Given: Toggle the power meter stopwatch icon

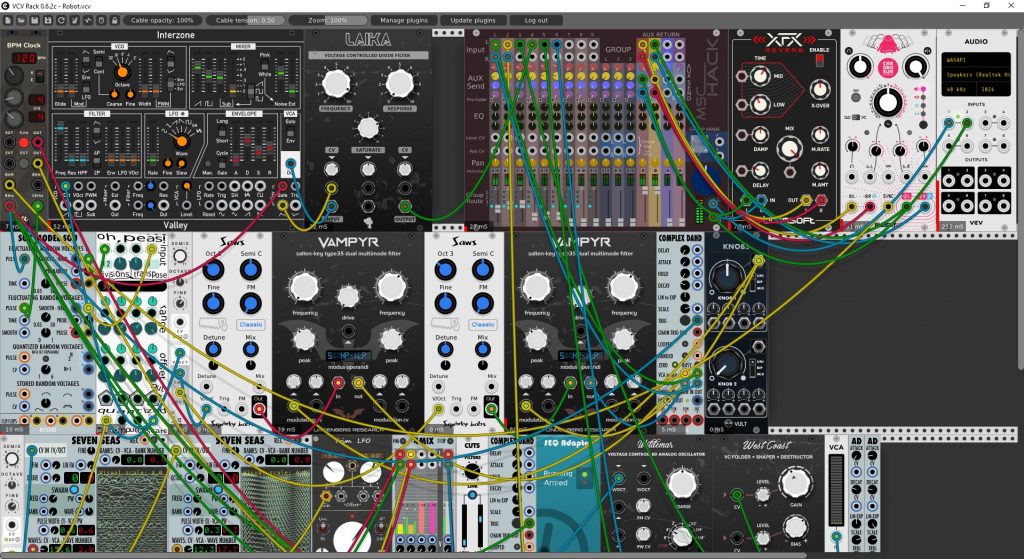Looking at the screenshot, I should tap(101, 20).
